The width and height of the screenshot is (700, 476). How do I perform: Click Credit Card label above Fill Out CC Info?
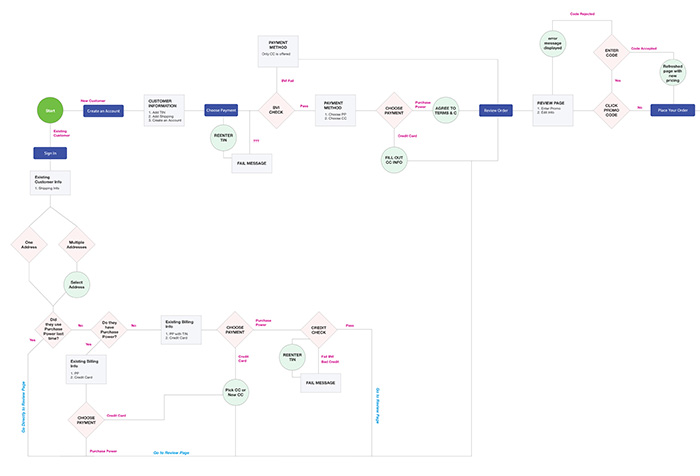pyautogui.click(x=407, y=136)
